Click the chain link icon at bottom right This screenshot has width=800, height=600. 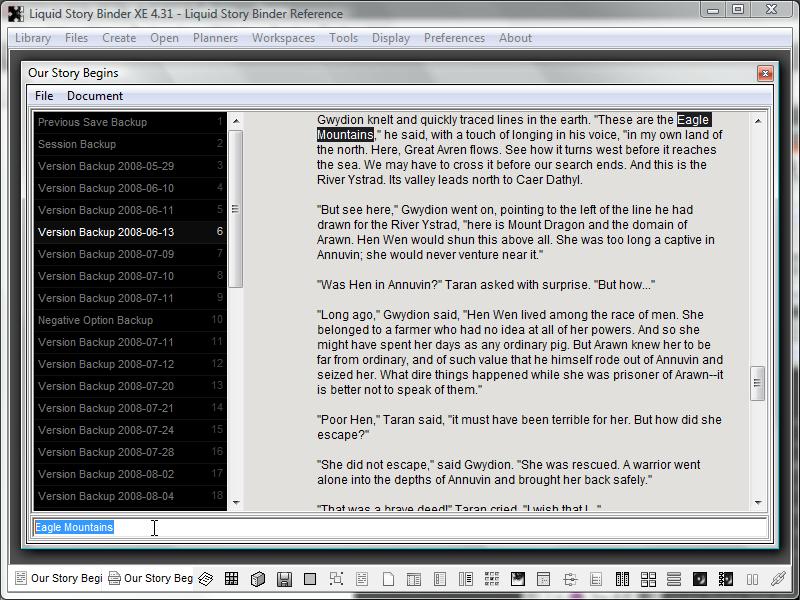pyautogui.click(x=777, y=579)
